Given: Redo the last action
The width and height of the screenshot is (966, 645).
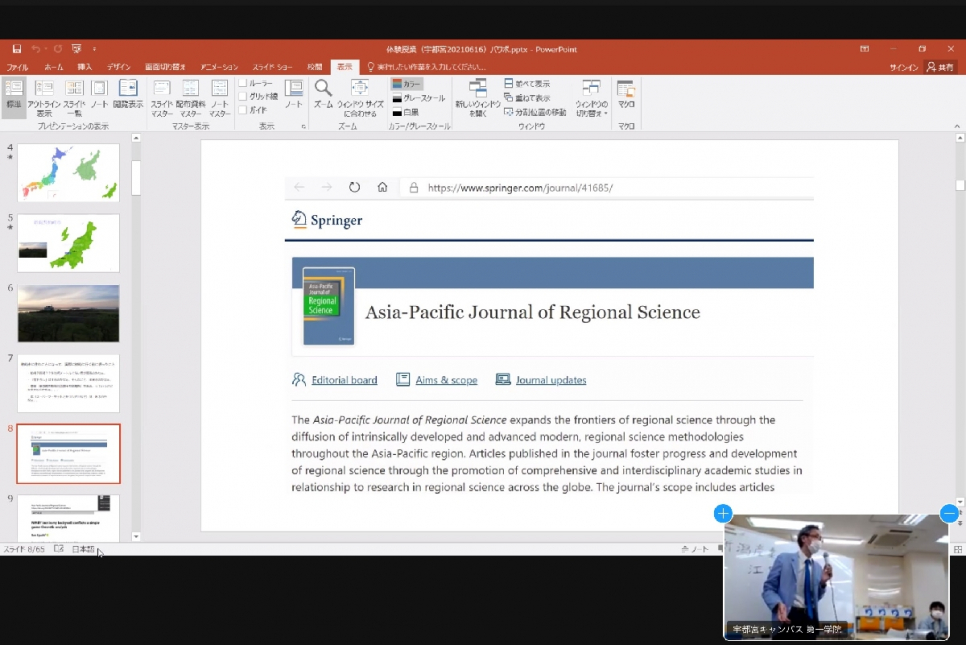Looking at the screenshot, I should click(x=57, y=49).
